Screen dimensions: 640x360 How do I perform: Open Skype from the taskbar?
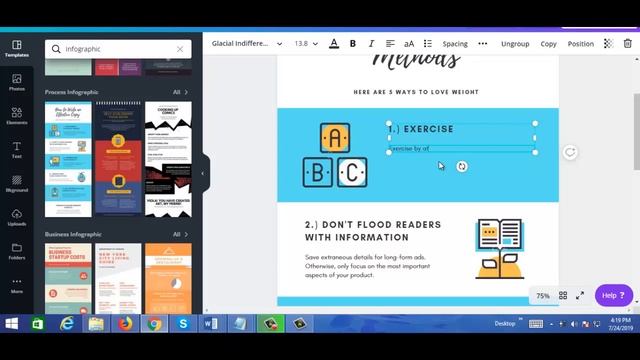(x=183, y=324)
